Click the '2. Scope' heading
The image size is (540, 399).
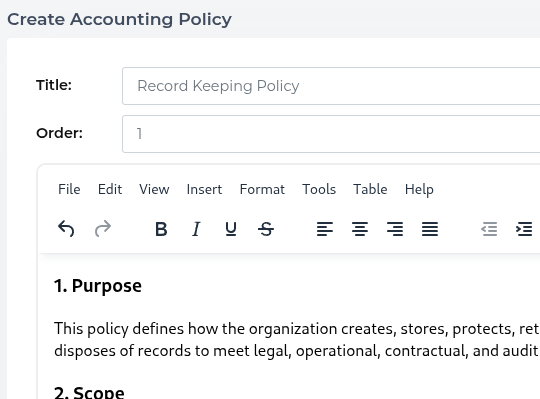[x=89, y=392]
